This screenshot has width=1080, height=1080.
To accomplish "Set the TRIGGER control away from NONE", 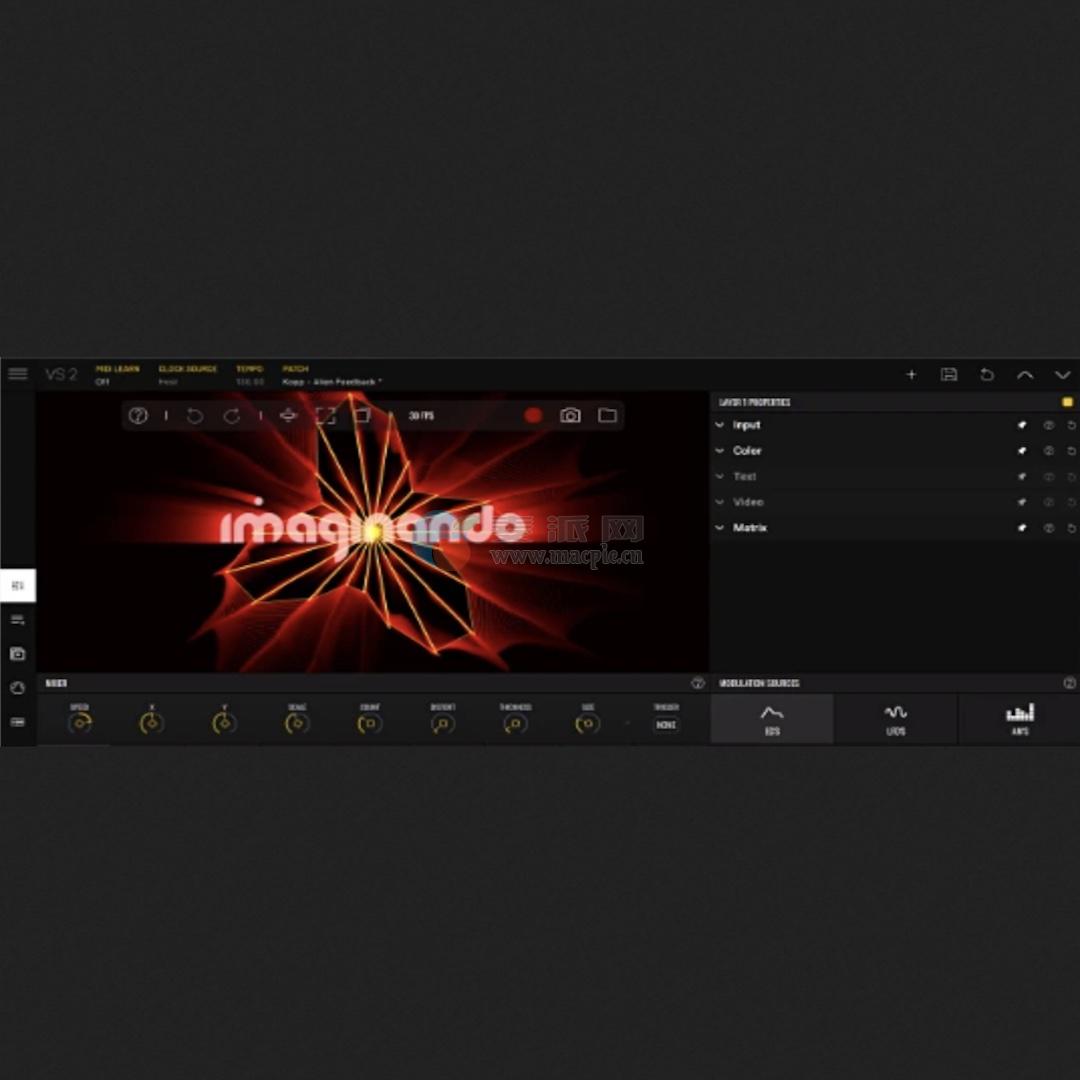I will (x=665, y=726).
